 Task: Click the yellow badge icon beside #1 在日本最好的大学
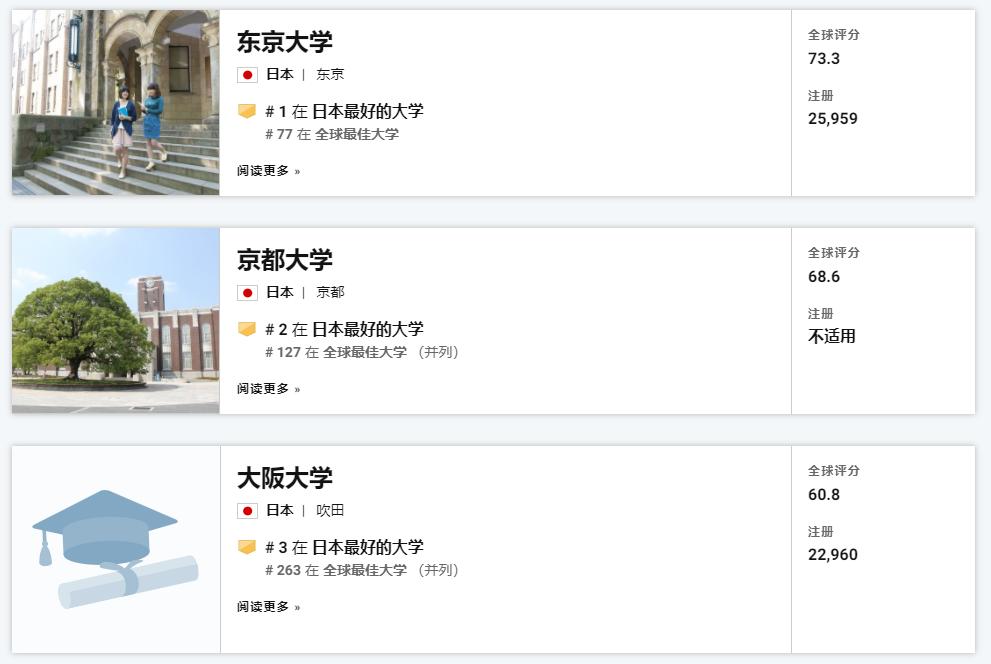coord(246,112)
